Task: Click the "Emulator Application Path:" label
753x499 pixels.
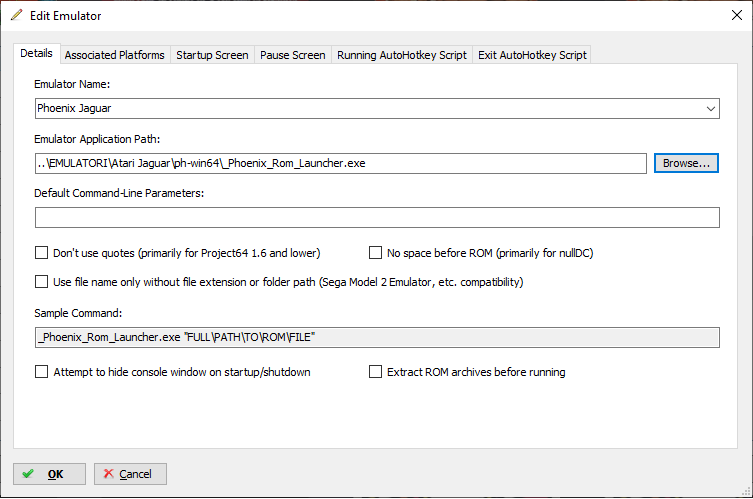Action: 97,139
